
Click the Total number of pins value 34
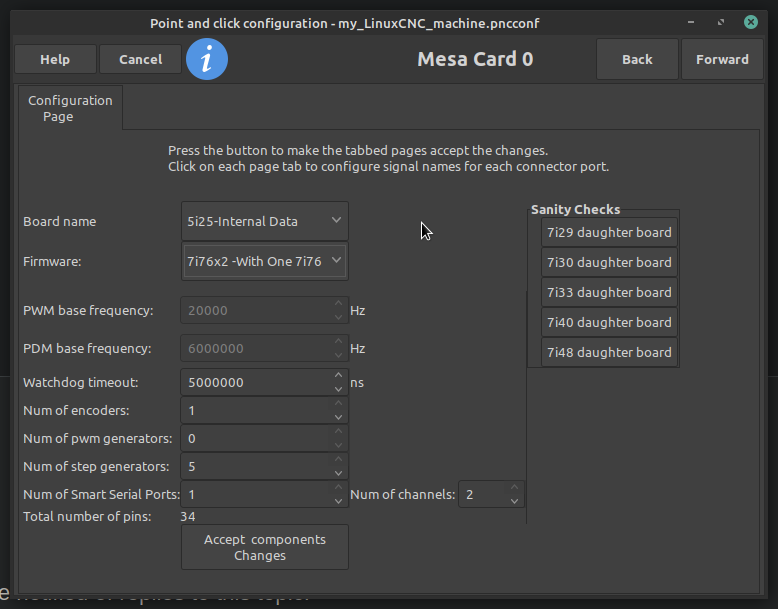point(188,516)
